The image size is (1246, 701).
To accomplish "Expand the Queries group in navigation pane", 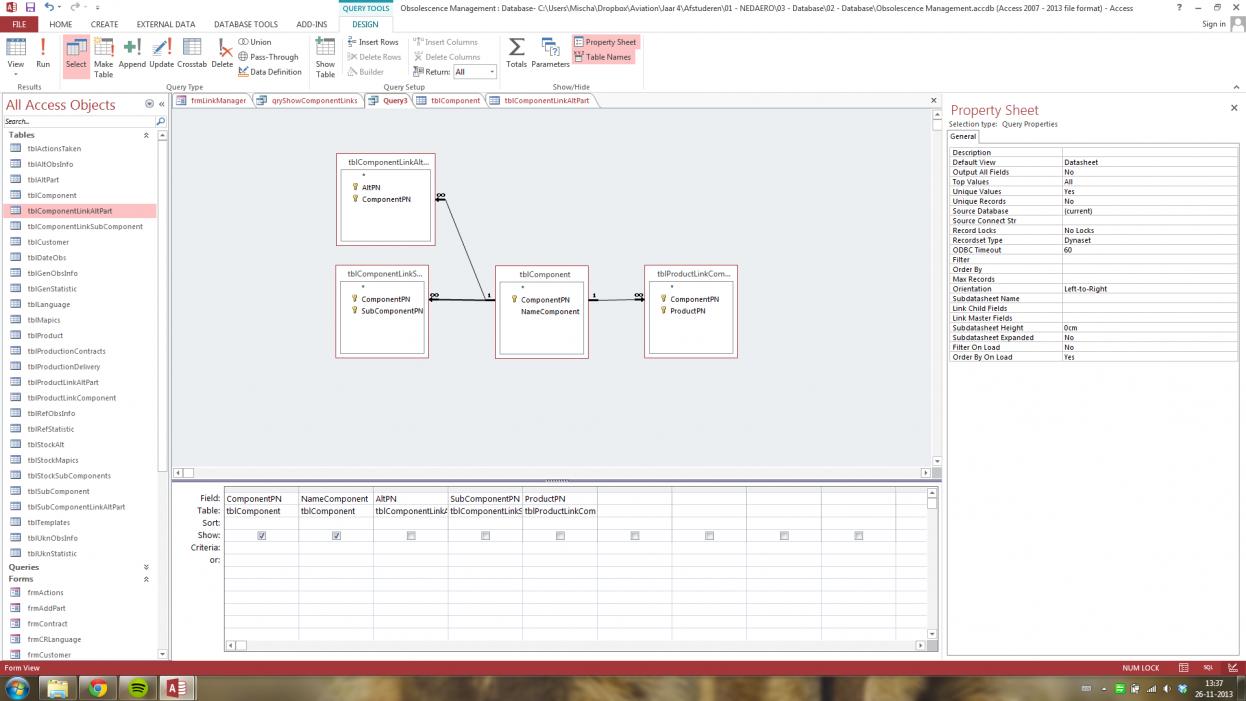I will point(147,567).
